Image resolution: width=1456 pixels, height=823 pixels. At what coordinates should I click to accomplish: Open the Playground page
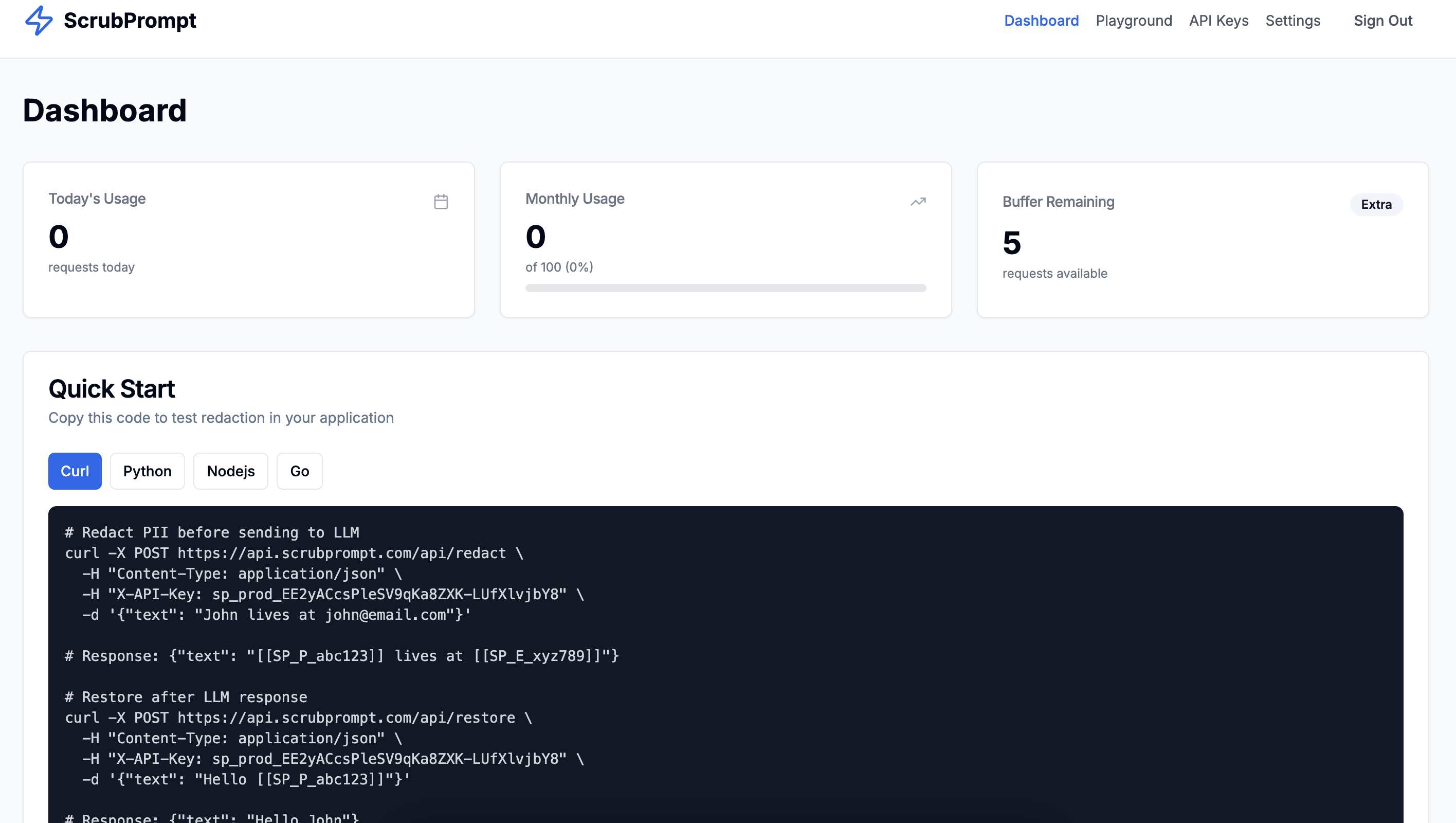click(1134, 21)
